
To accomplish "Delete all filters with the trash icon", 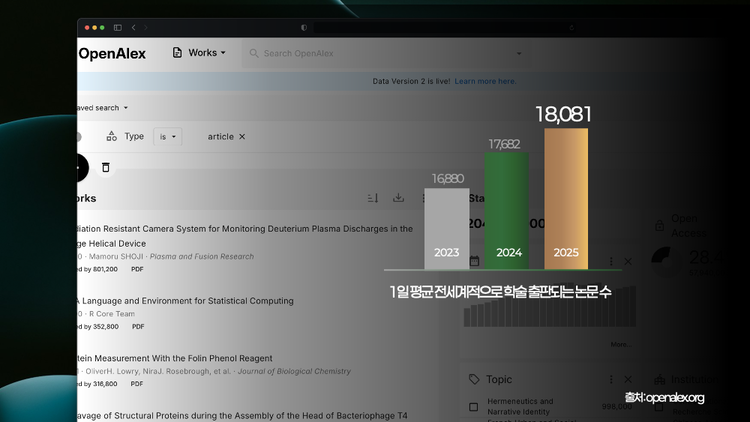I will click(106, 167).
